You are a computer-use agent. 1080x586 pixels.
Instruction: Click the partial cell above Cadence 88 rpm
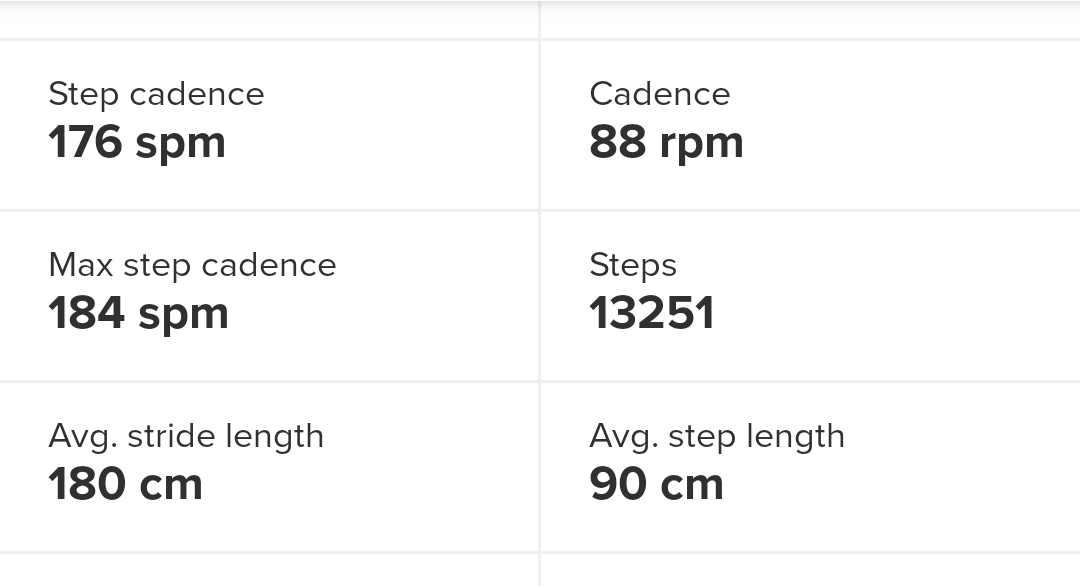coord(810,20)
